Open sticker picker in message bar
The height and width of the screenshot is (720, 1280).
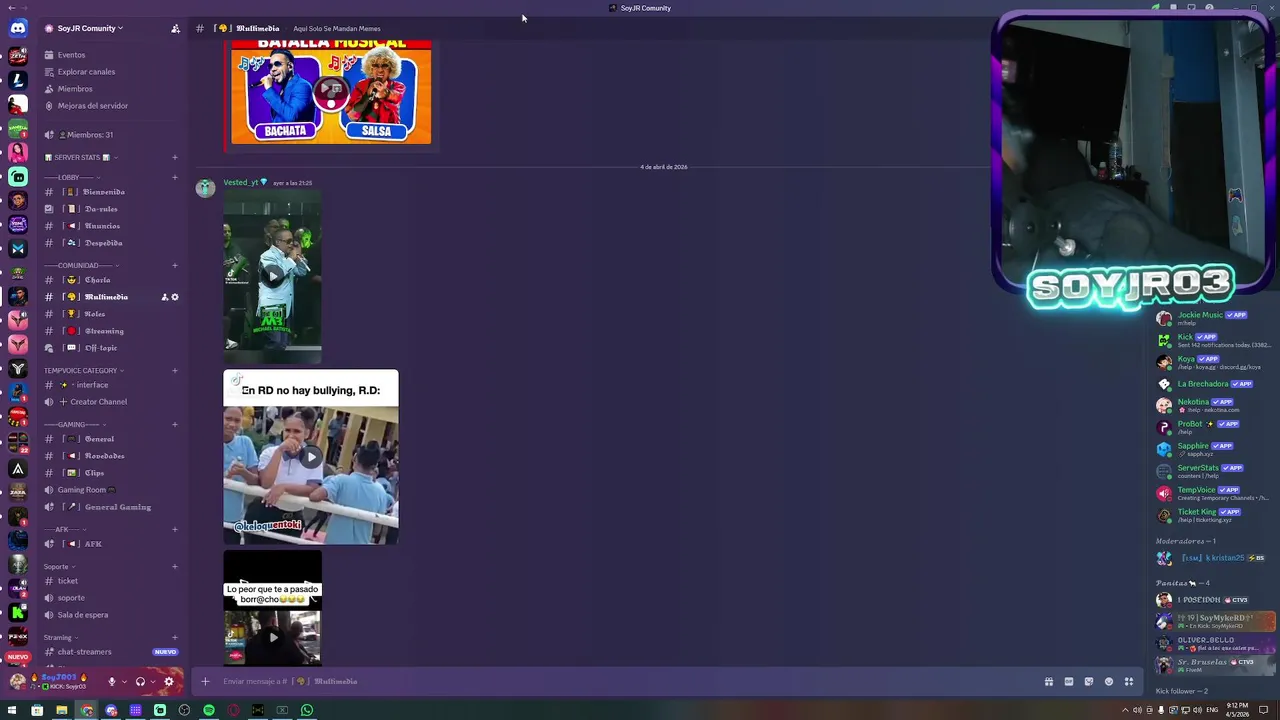click(x=1089, y=682)
